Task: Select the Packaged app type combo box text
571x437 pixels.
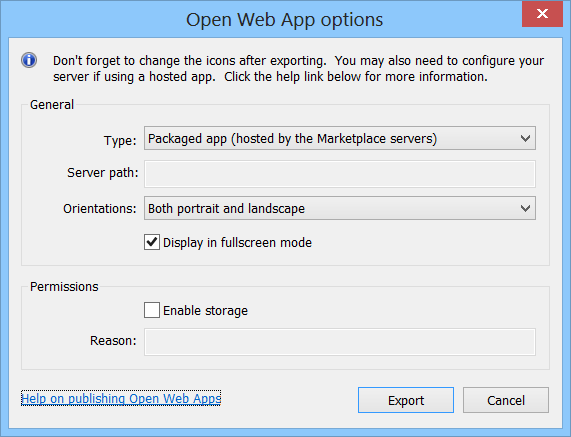Action: coord(292,139)
